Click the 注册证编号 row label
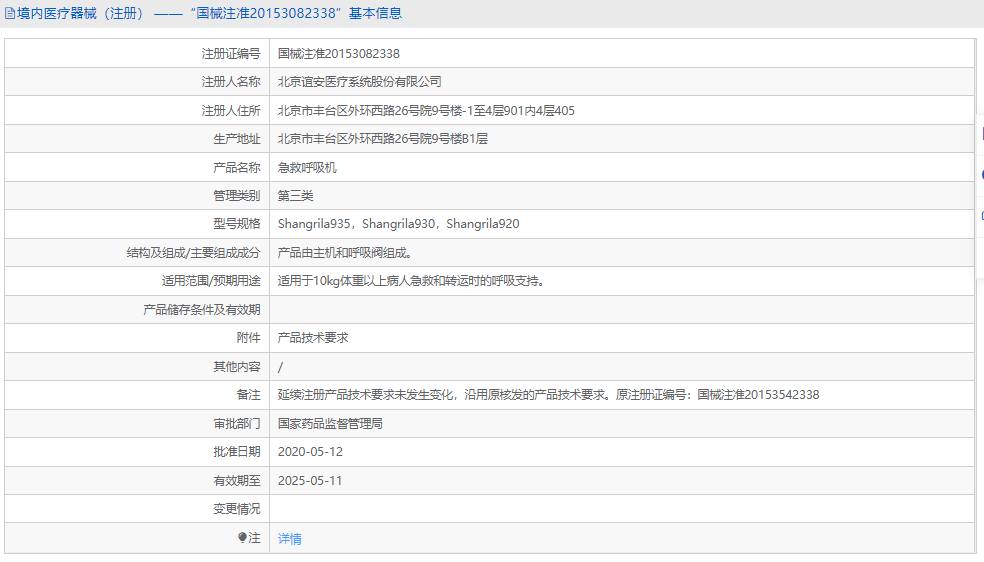Screen dimensions: 984x562 click(x=231, y=54)
